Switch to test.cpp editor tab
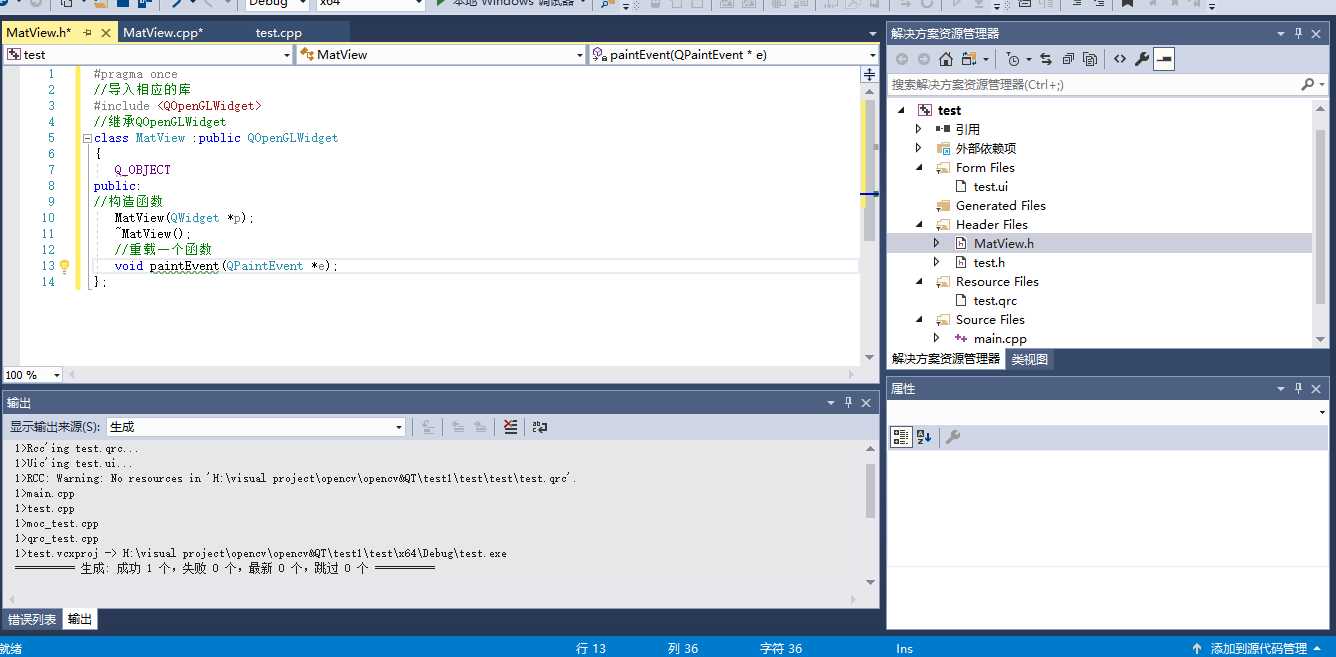Image resolution: width=1336 pixels, height=657 pixels. (x=279, y=33)
